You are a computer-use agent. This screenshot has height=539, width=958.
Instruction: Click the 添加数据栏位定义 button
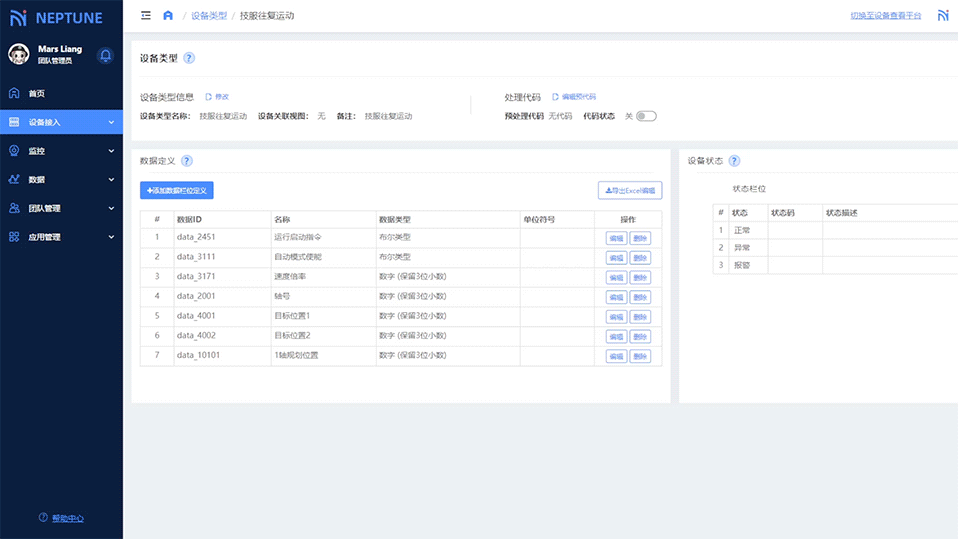coord(177,190)
